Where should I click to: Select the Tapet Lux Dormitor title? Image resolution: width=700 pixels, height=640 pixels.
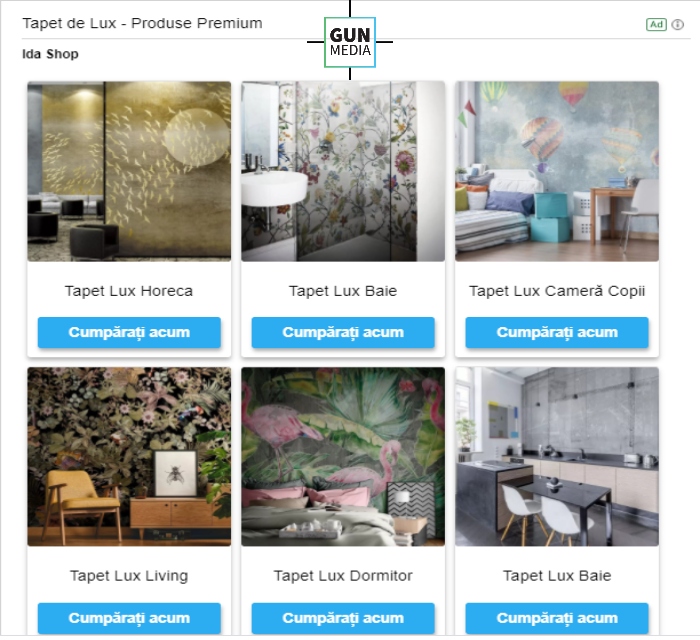tap(343, 576)
